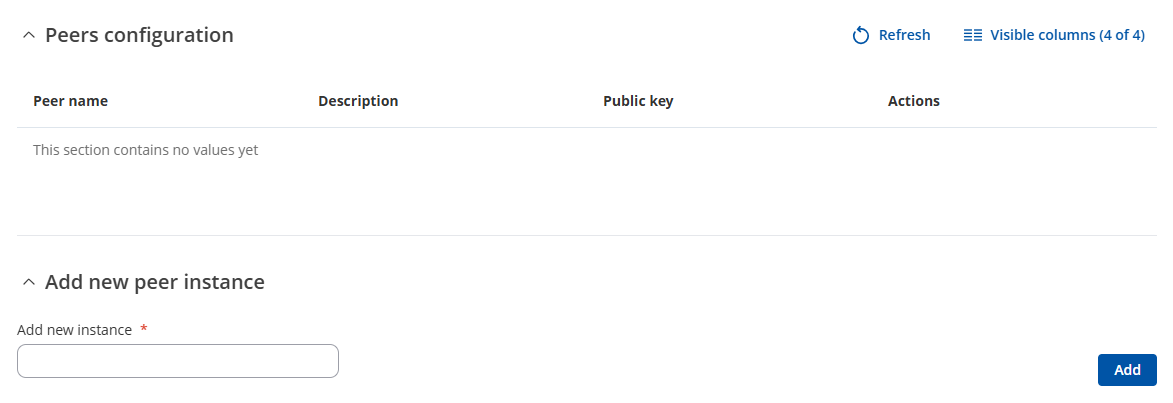The image size is (1173, 403).
Task: Click the Refresh text link
Action: coord(904,35)
